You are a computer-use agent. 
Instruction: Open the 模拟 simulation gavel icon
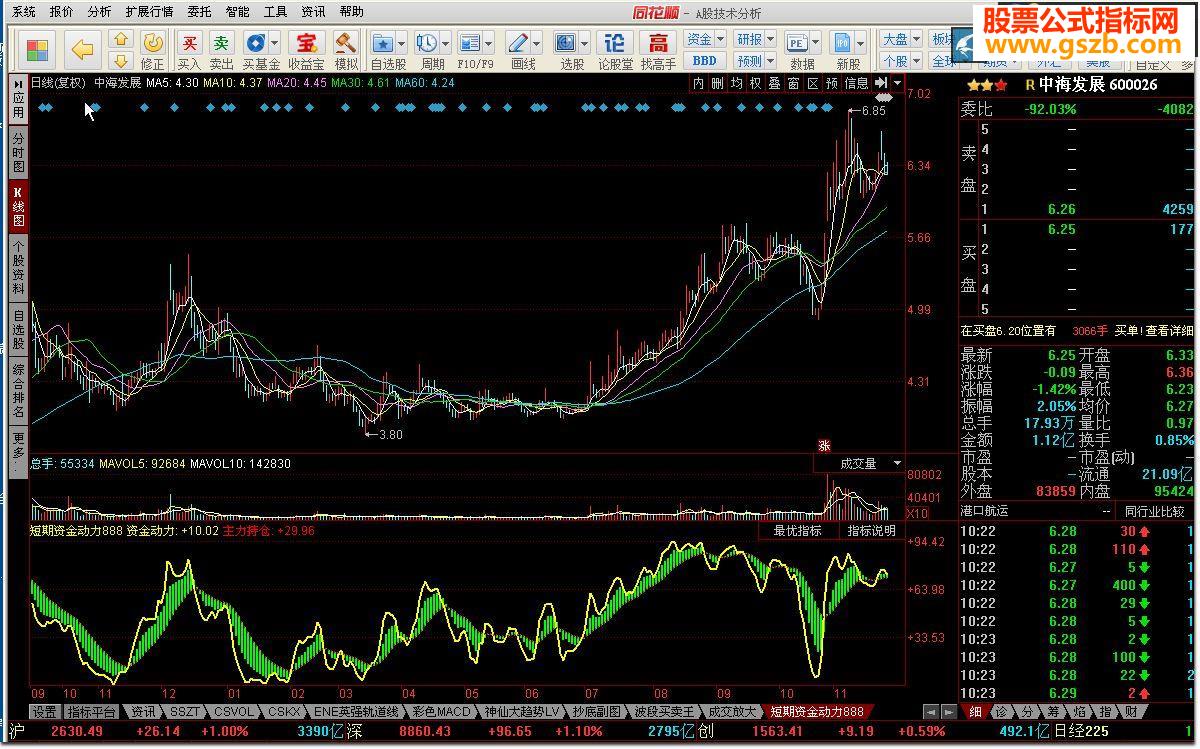coord(346,50)
